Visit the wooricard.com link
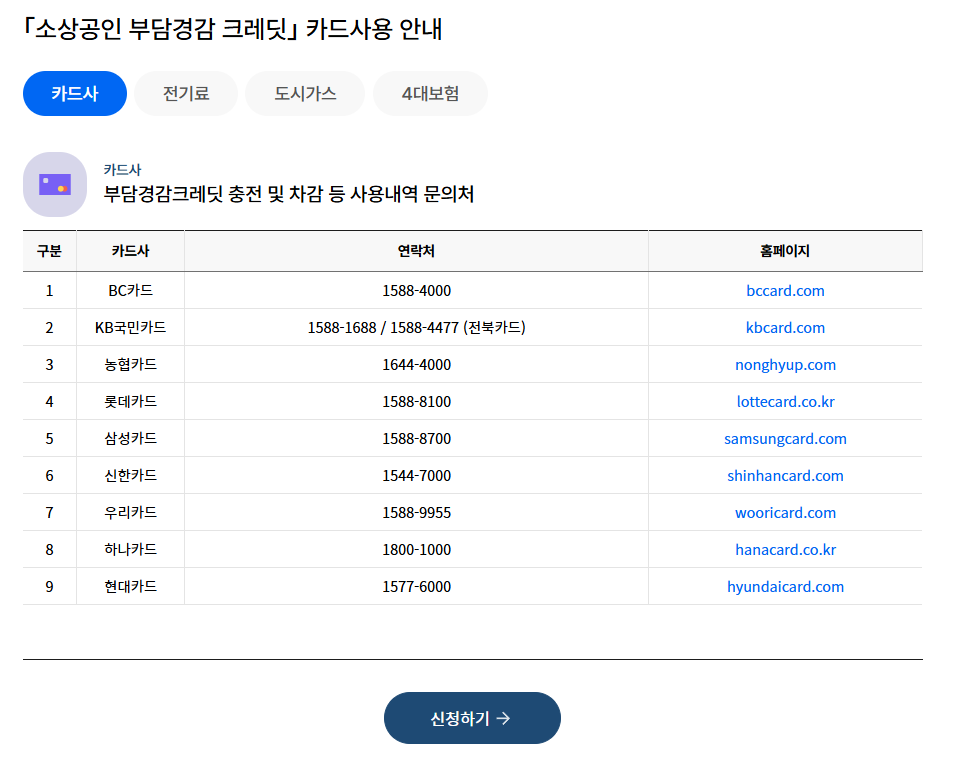The height and width of the screenshot is (759, 955). 785,513
